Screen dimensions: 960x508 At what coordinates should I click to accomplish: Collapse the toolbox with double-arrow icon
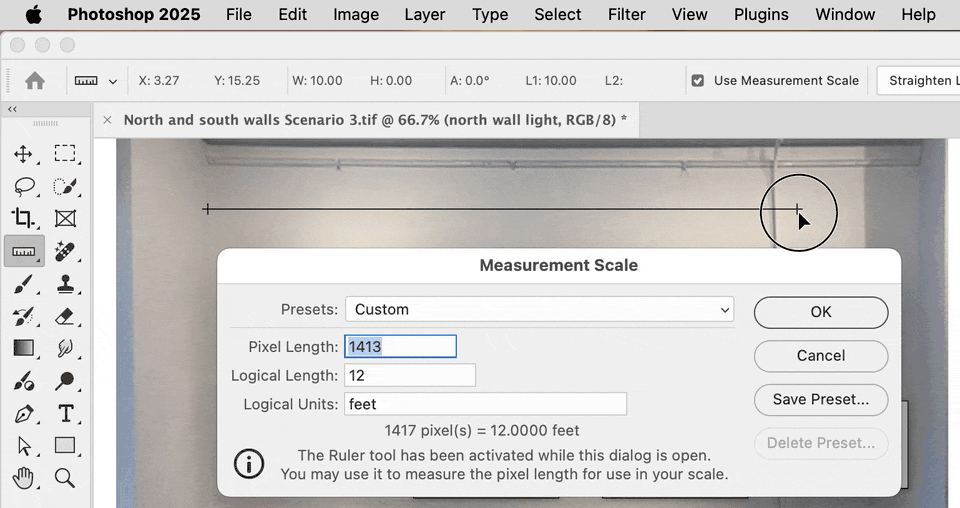click(x=12, y=109)
